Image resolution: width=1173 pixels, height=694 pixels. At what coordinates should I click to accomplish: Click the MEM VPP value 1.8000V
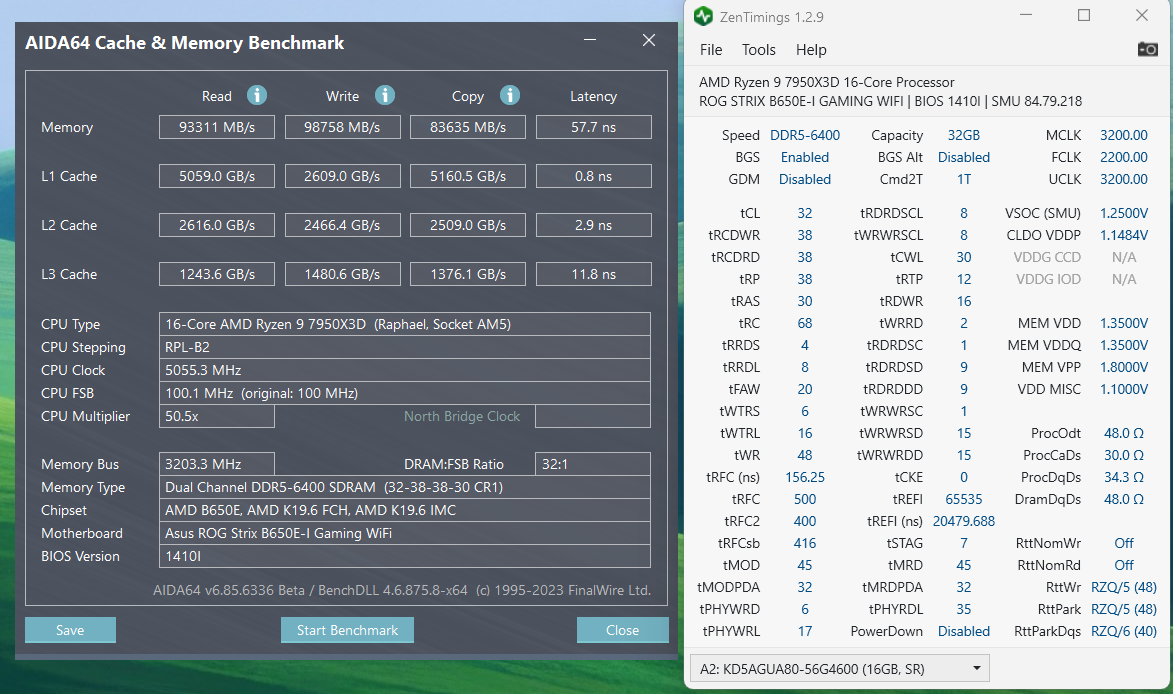coord(1124,367)
